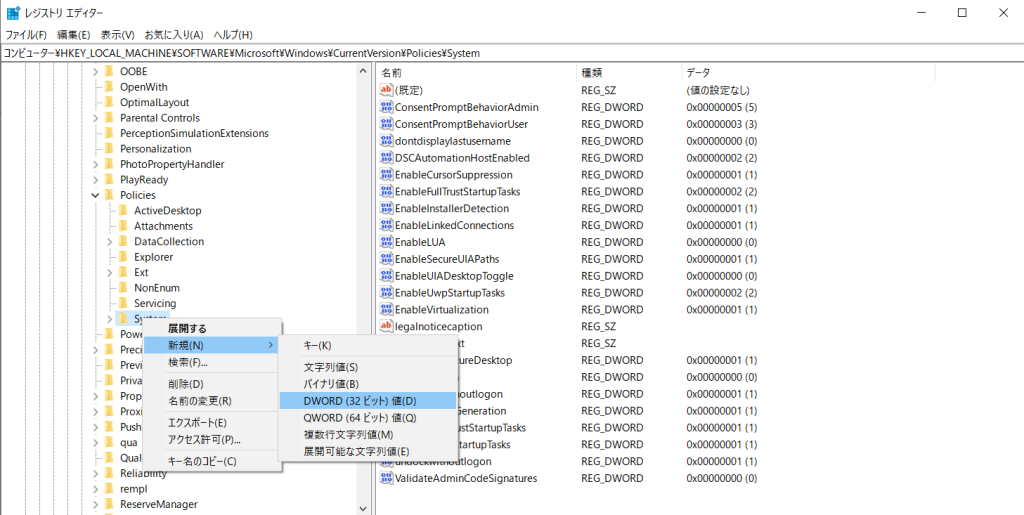
Task: Select 削除(D) in the context menu
Action: (x=212, y=384)
